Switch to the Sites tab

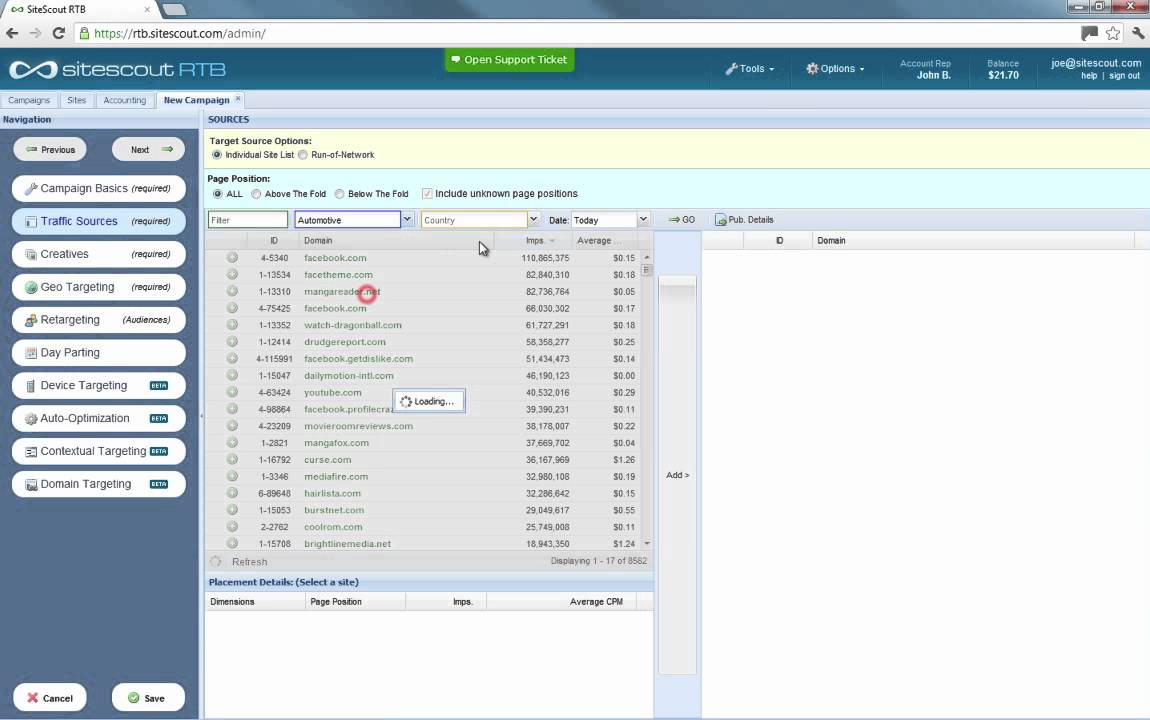click(76, 100)
